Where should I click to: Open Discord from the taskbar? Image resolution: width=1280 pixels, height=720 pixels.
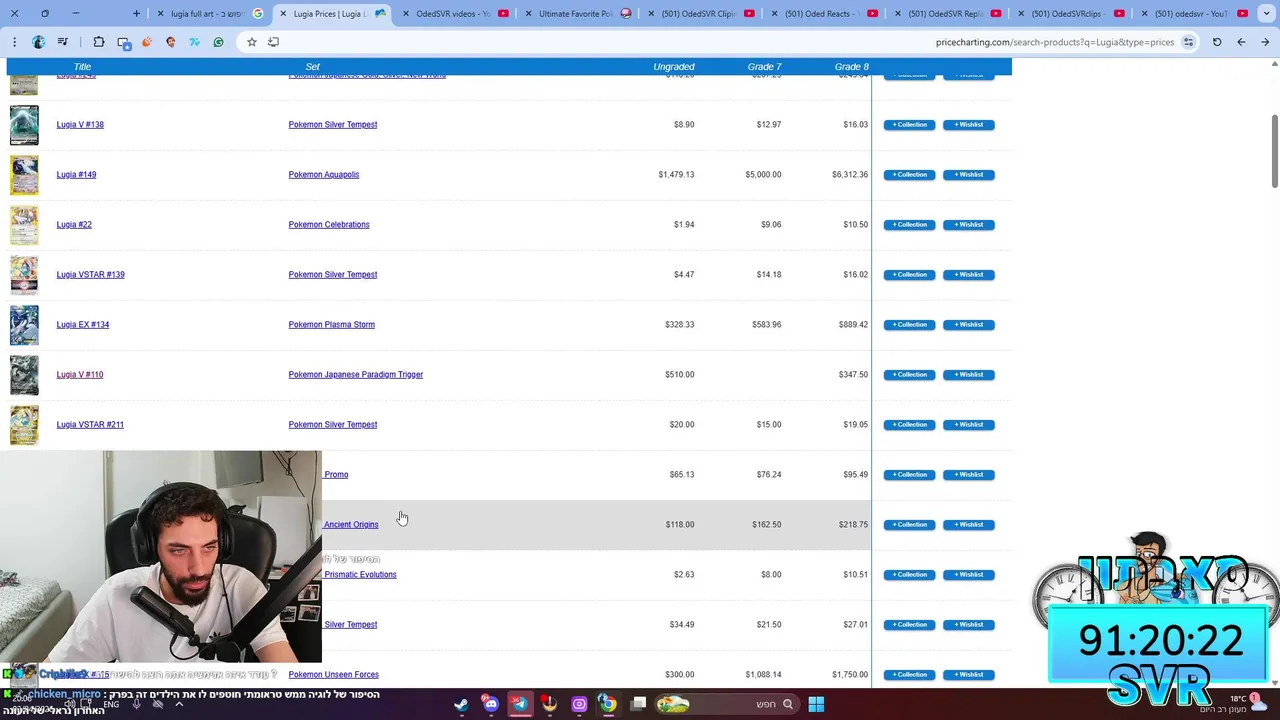(x=490, y=704)
